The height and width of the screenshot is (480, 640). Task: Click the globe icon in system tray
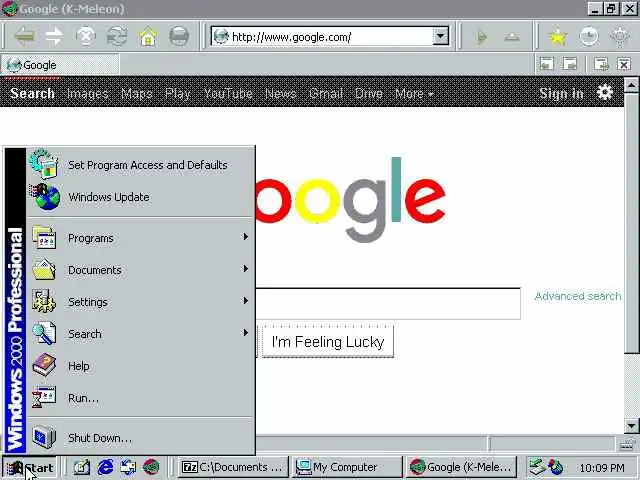click(556, 467)
